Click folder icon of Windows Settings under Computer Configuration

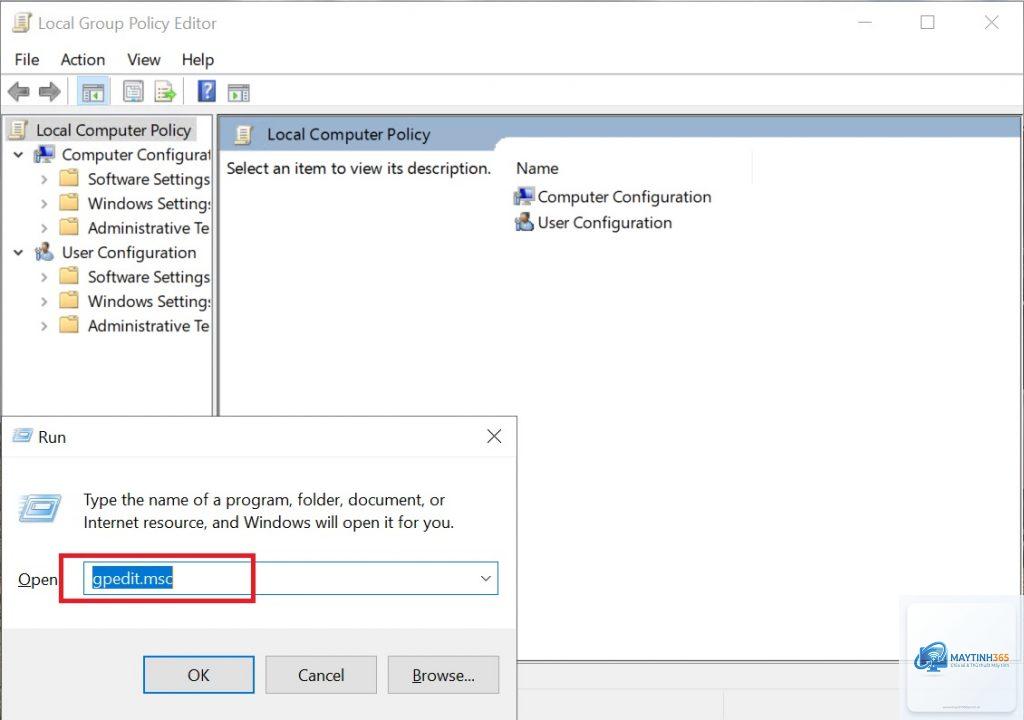pos(69,203)
